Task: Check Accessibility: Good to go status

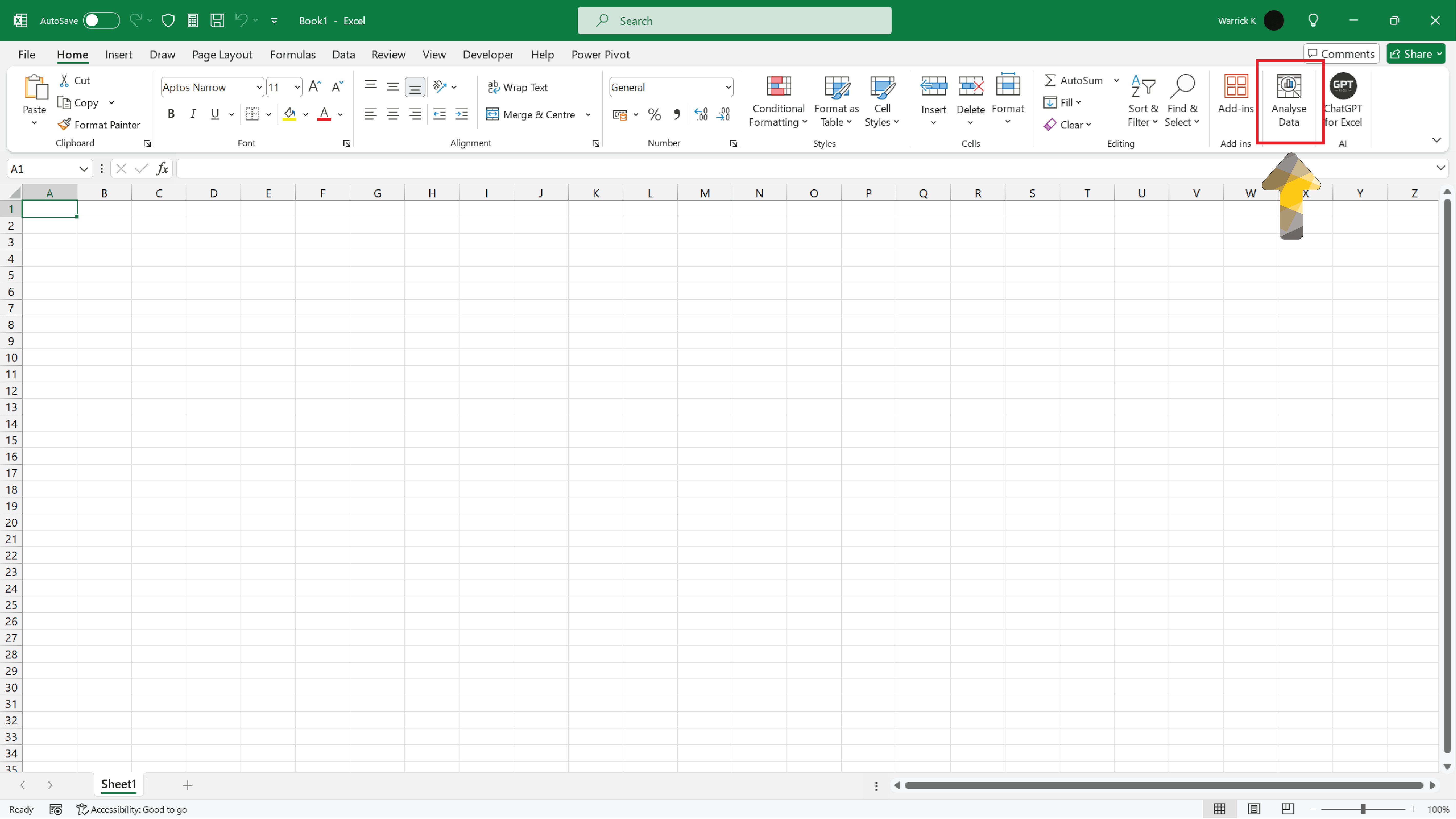Action: (132, 810)
